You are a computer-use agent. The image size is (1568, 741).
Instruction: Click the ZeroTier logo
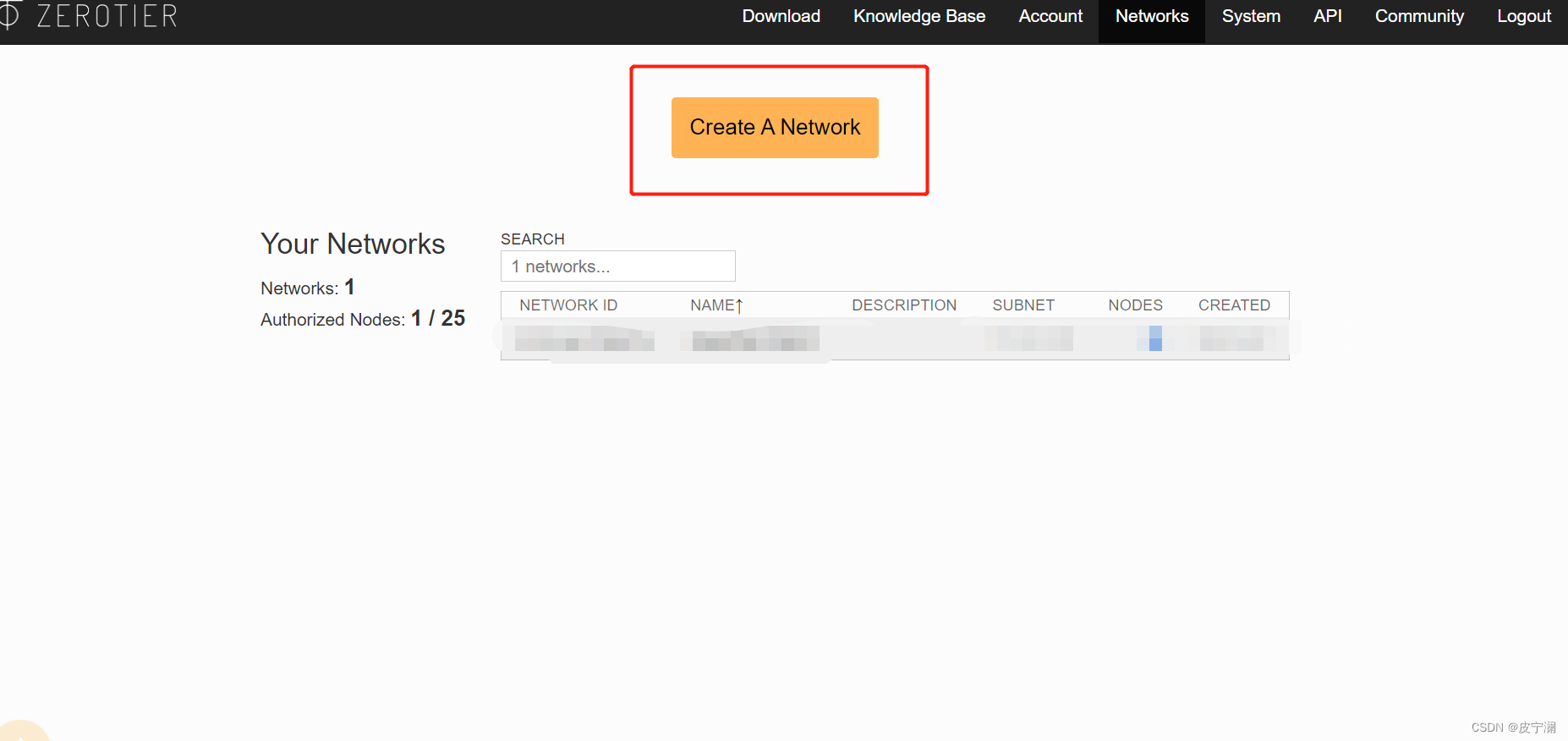tap(89, 16)
